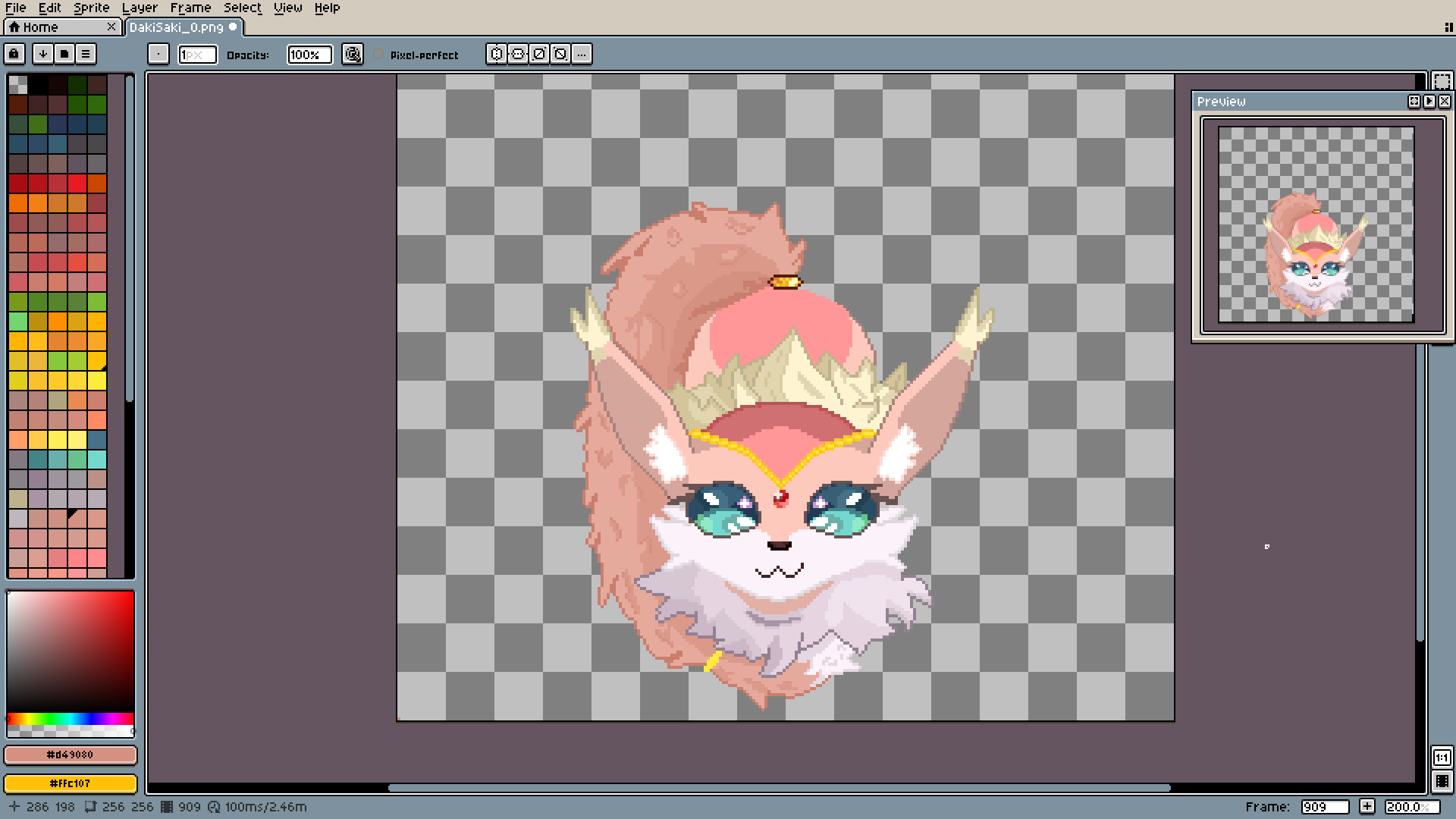Screen dimensions: 1456x819
Task: Play animation in the Preview panel
Action: pos(1429,101)
